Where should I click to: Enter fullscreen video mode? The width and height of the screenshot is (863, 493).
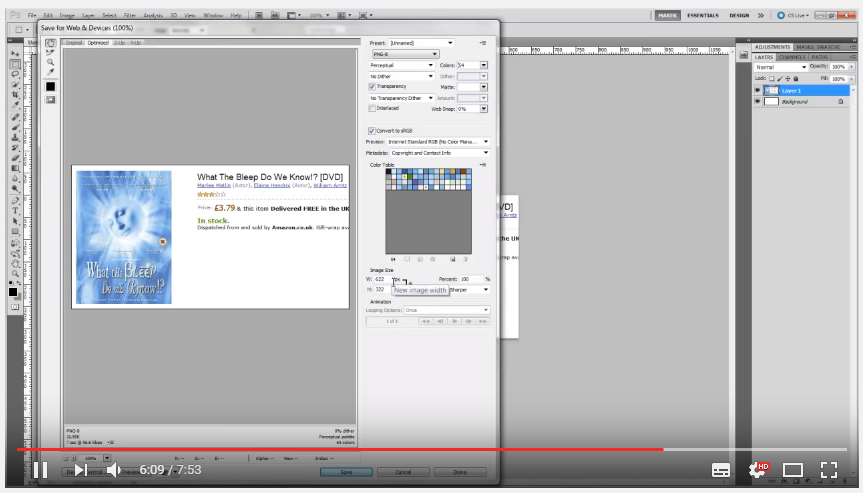coord(828,469)
